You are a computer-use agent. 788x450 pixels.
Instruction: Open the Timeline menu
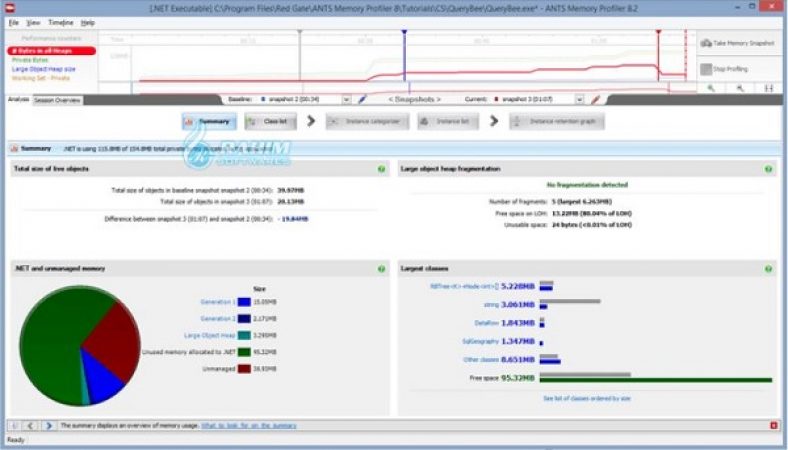click(x=61, y=23)
